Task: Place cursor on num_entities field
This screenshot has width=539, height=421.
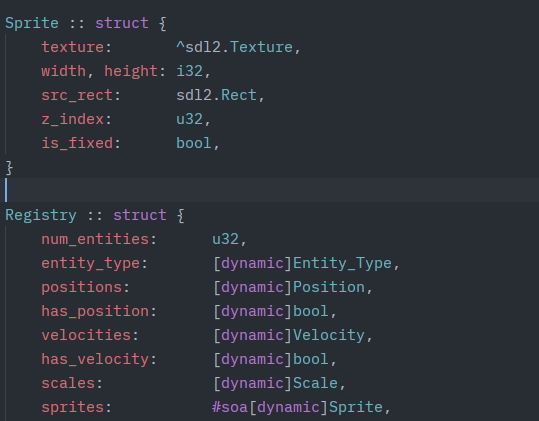Action: pyautogui.click(x=95, y=239)
